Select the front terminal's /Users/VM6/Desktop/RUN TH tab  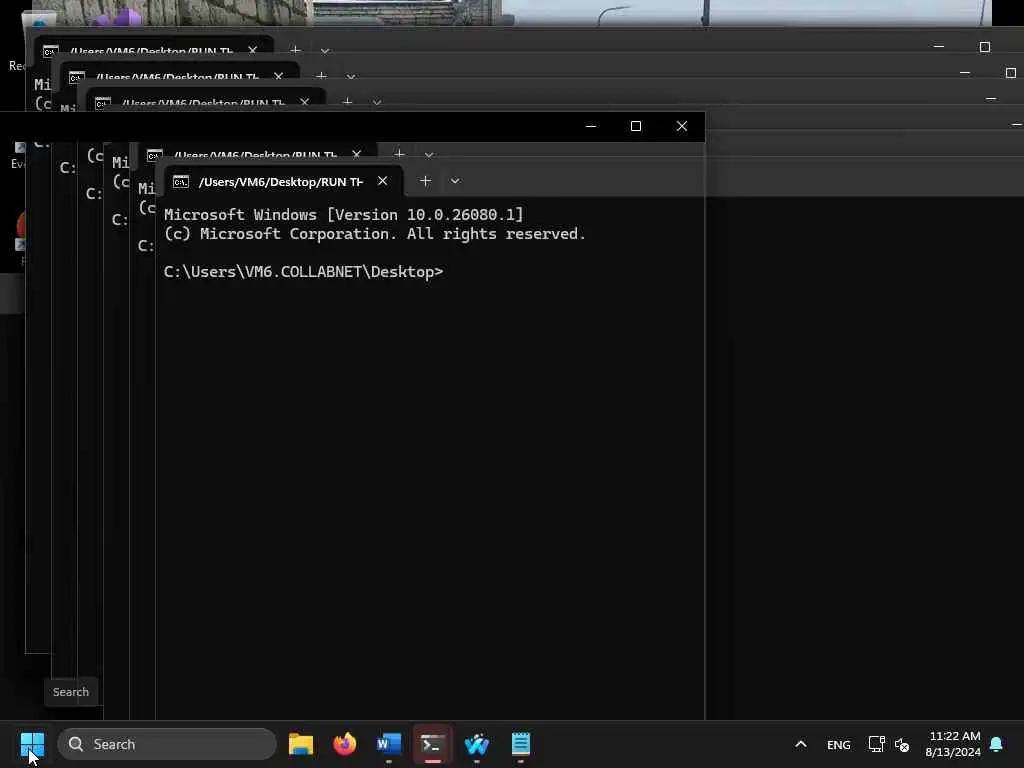[x=283, y=182]
